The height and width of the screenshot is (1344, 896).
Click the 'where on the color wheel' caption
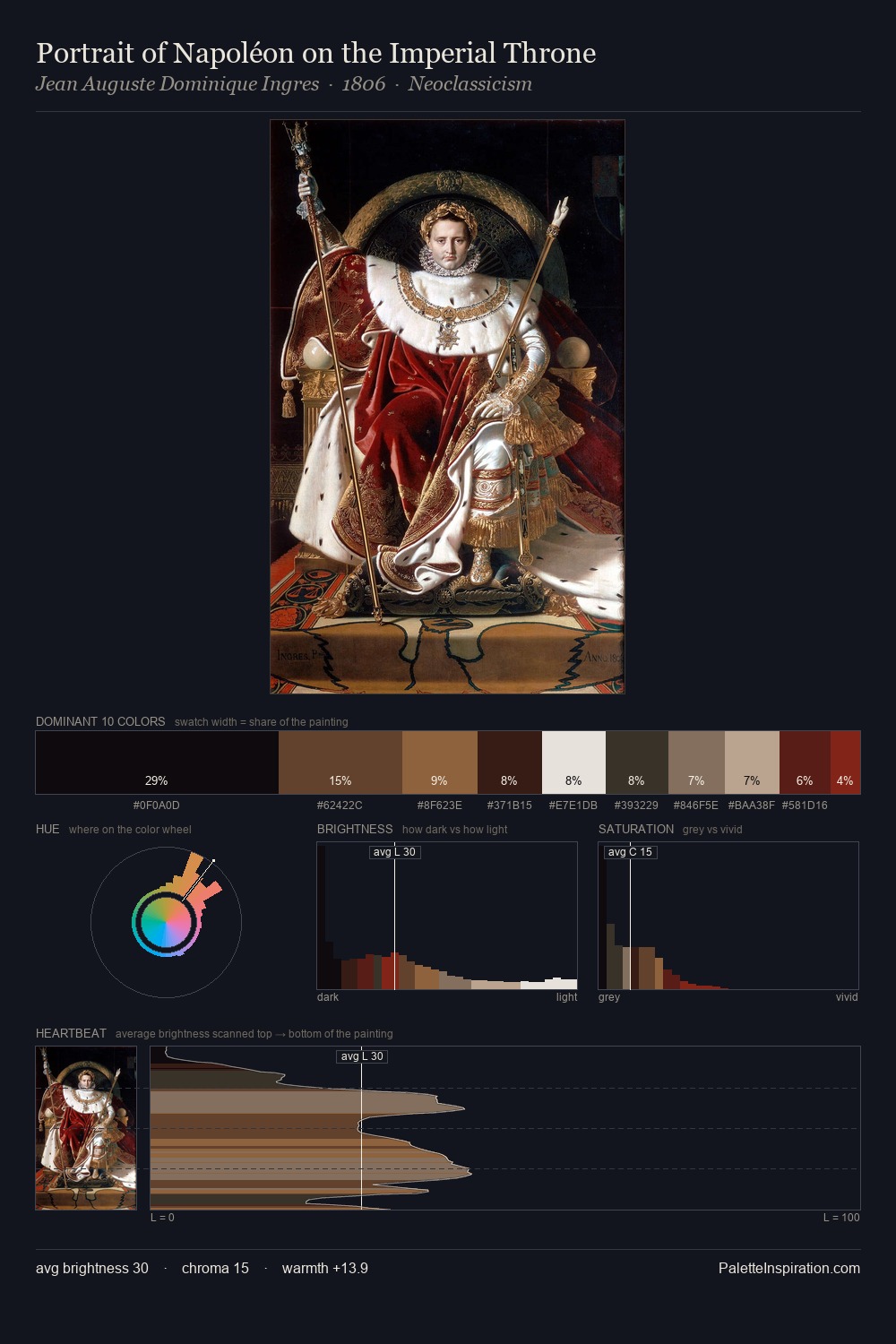130,830
